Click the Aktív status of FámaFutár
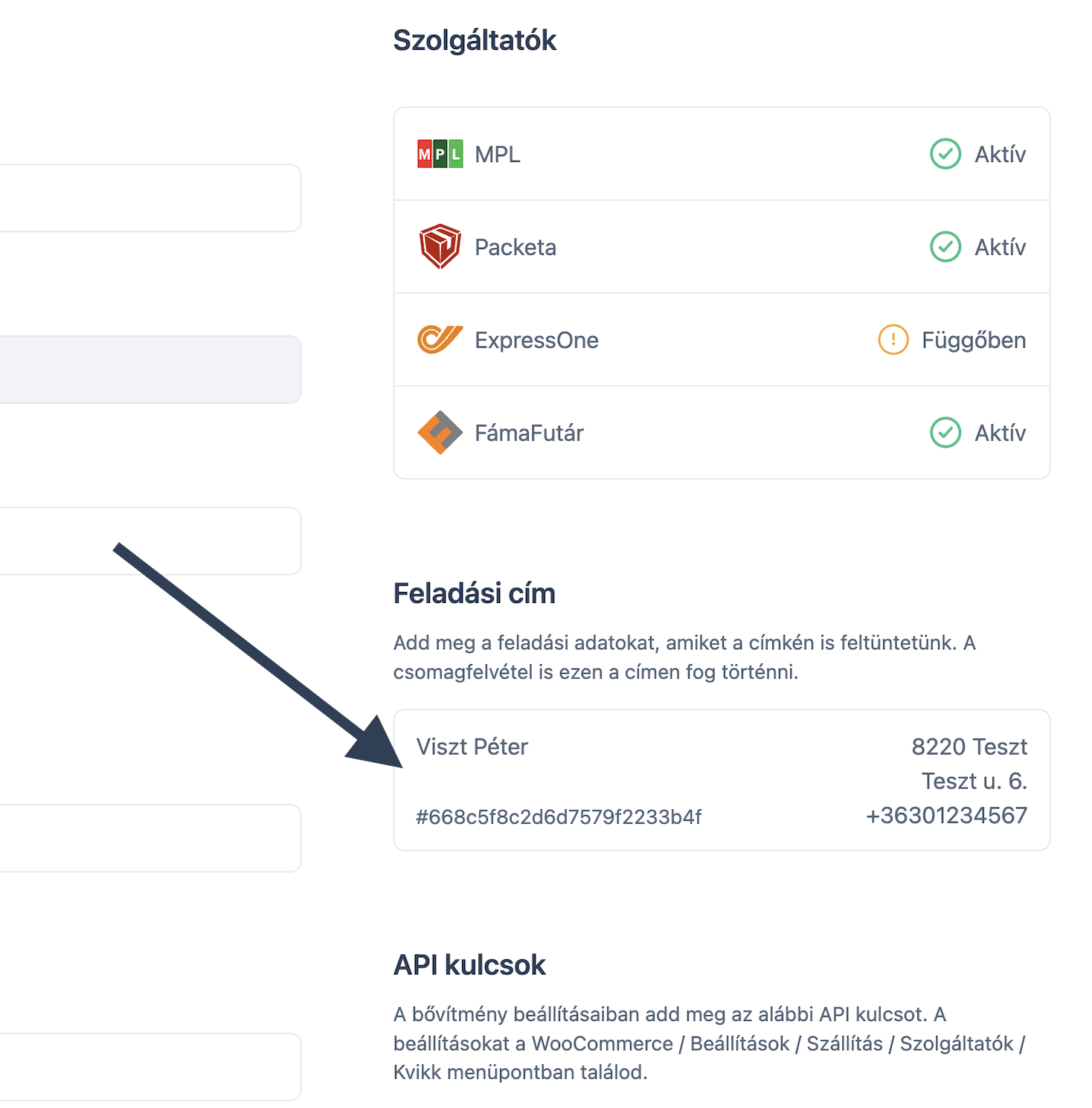 pyautogui.click(x=1000, y=433)
